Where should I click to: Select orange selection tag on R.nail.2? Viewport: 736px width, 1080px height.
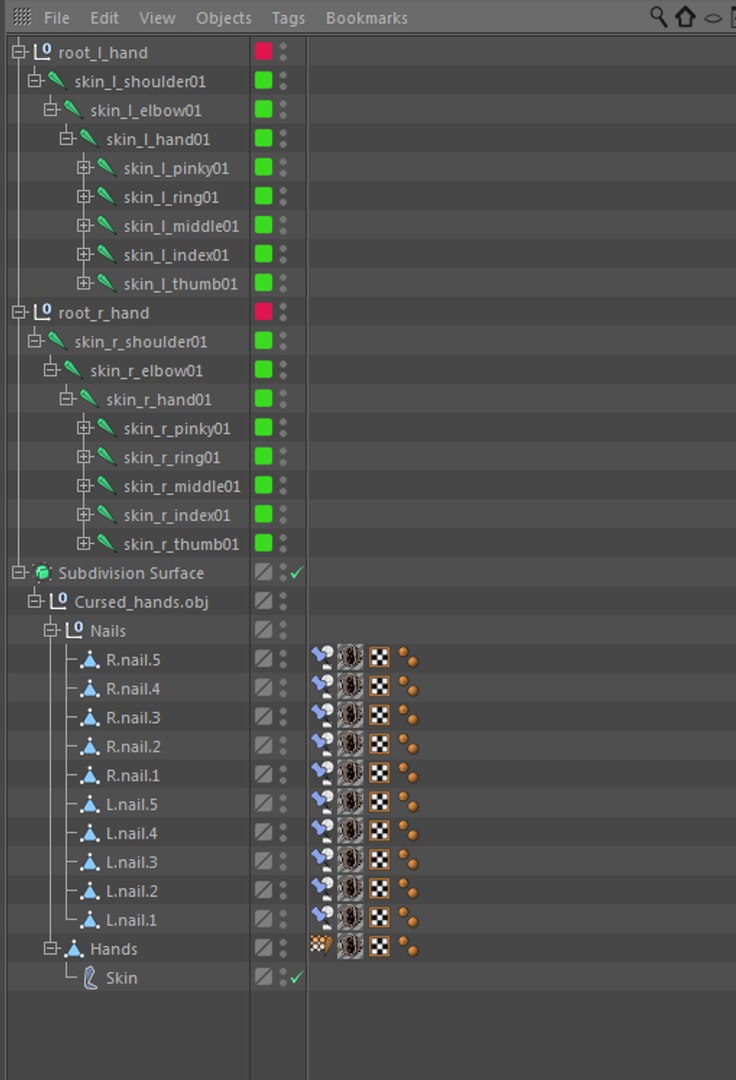[408, 744]
